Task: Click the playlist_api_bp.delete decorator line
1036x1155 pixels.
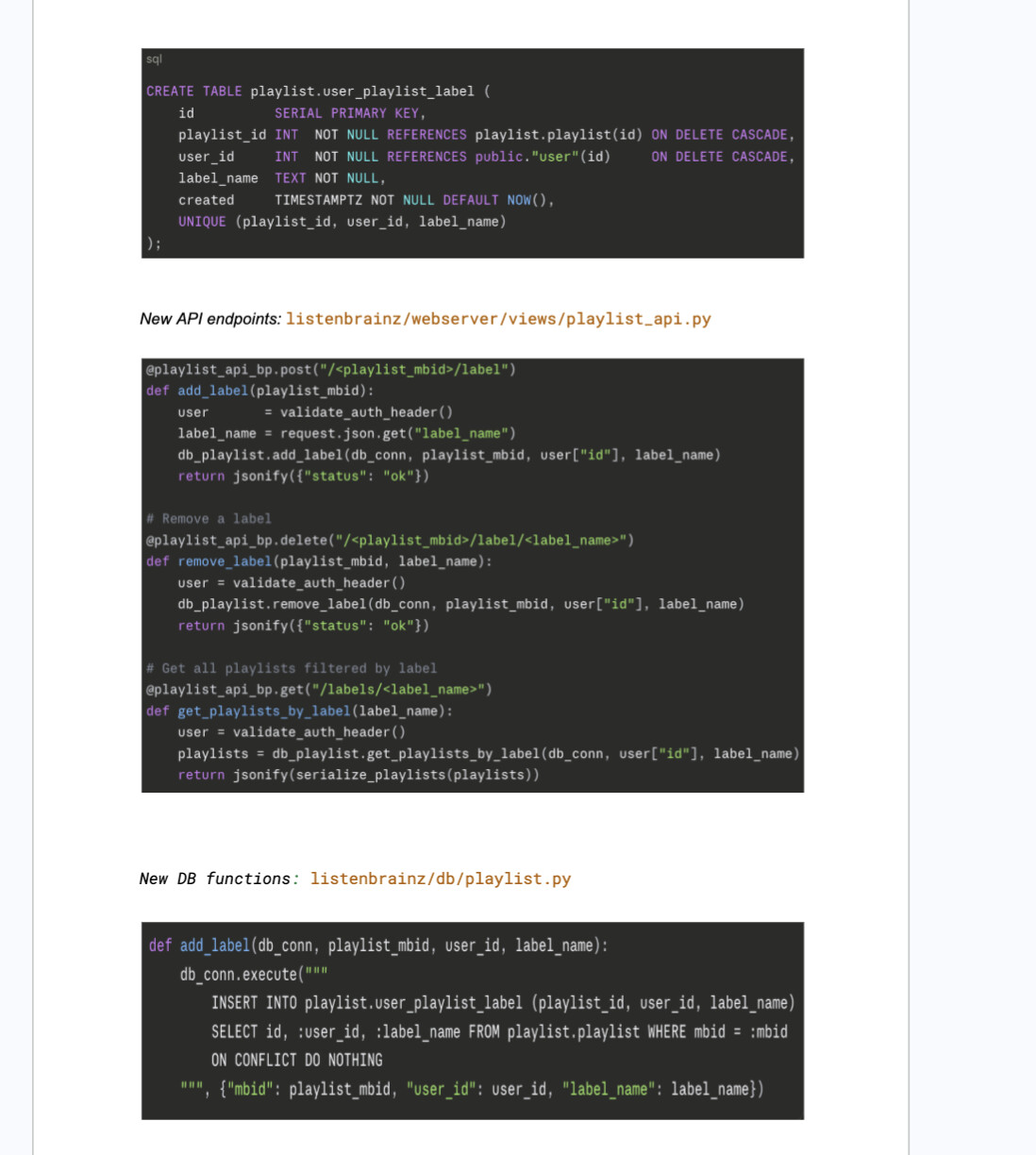Action: [x=390, y=541]
